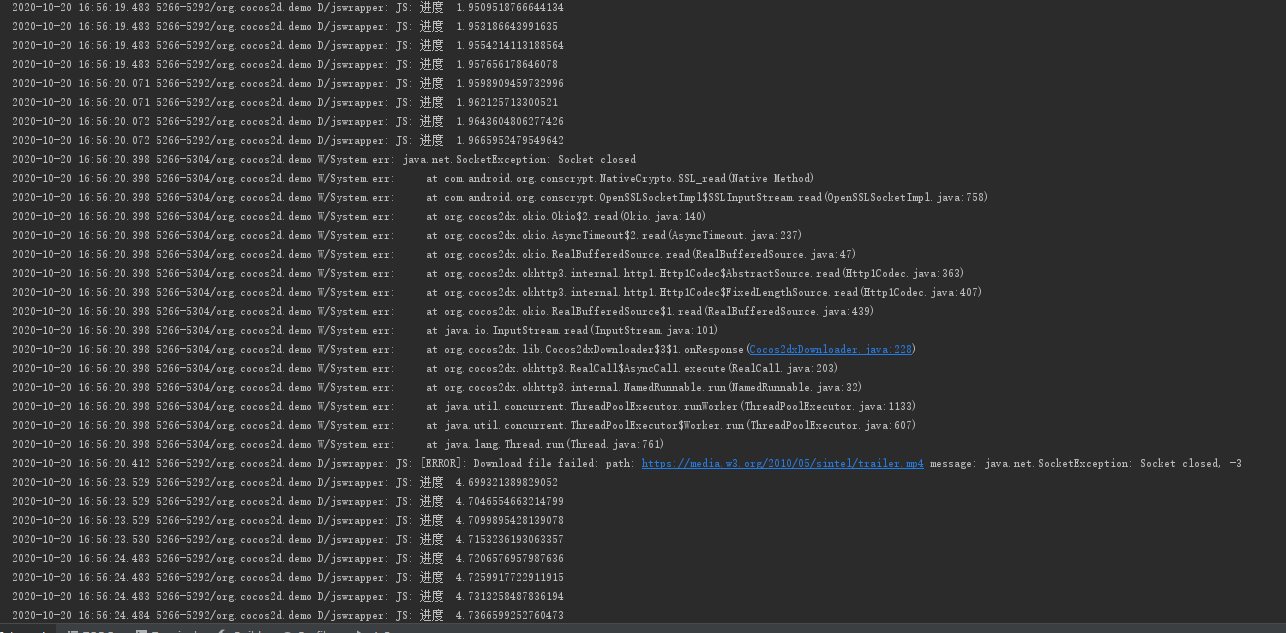The height and width of the screenshot is (633, 1286).
Task: Select the java.lang.Thread.run stack frame
Action: [x=554, y=445]
